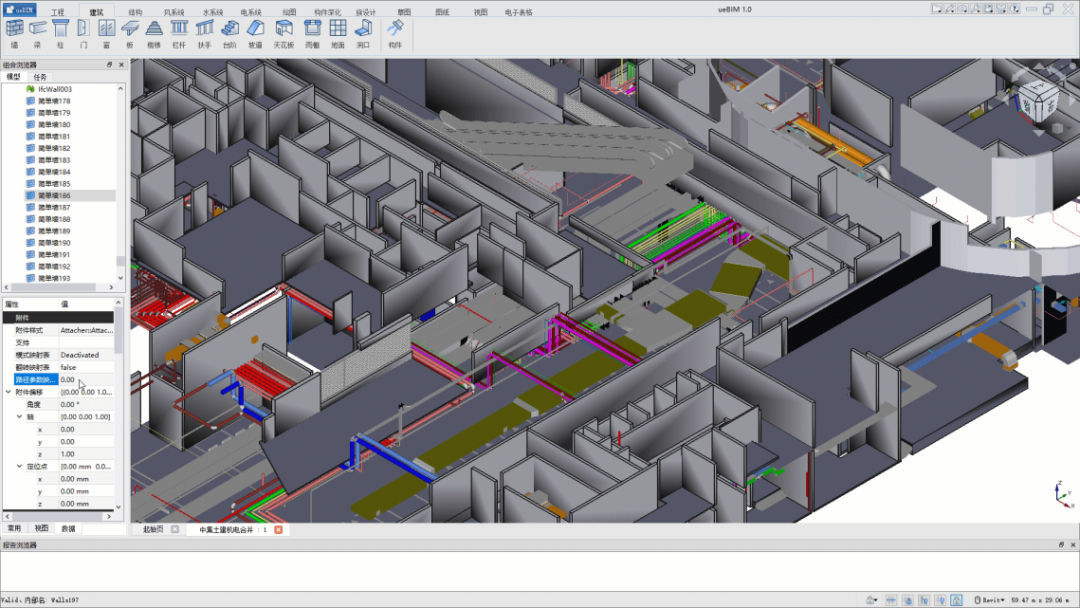This screenshot has width=1080, height=608.
Task: Collapse the 轴 property group
Action: click(19, 416)
